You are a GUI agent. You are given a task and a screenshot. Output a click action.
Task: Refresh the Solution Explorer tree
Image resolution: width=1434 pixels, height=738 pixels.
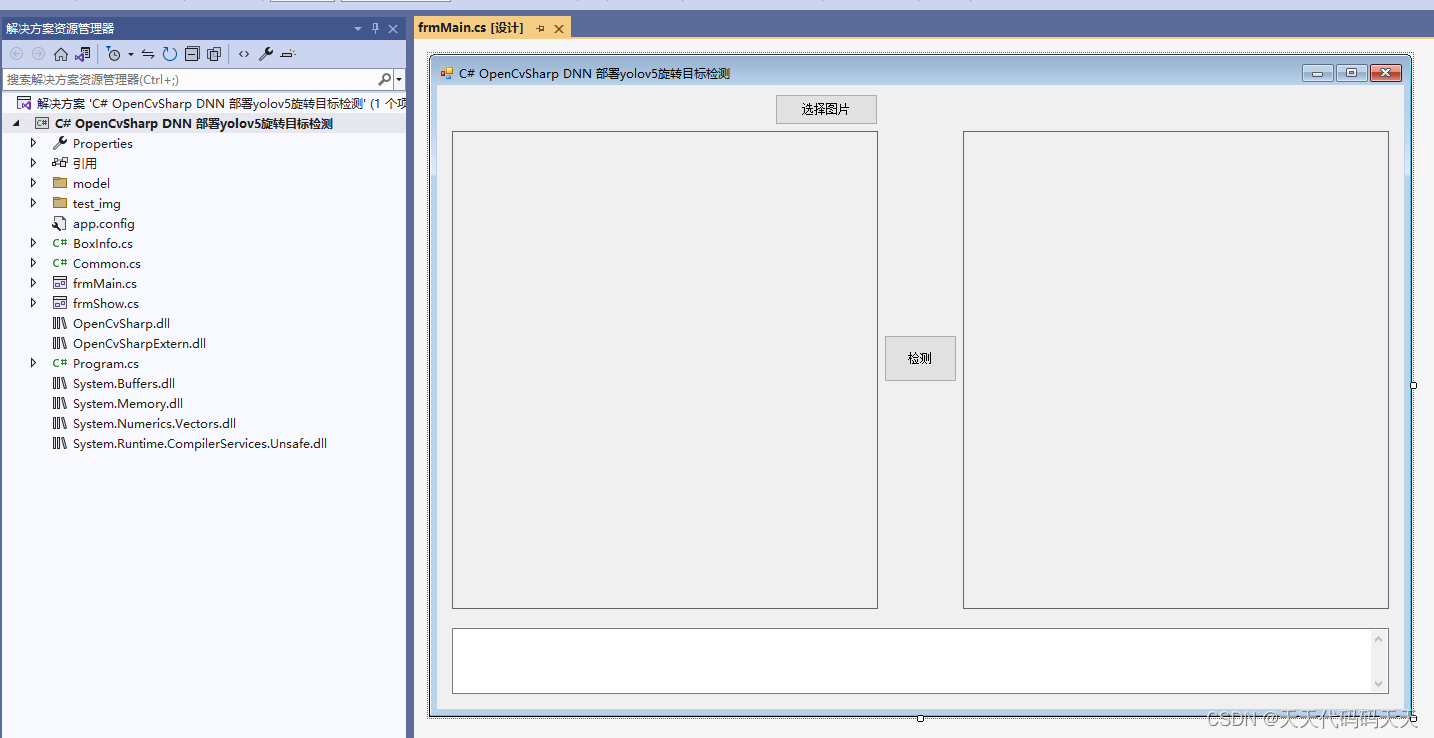(170, 54)
